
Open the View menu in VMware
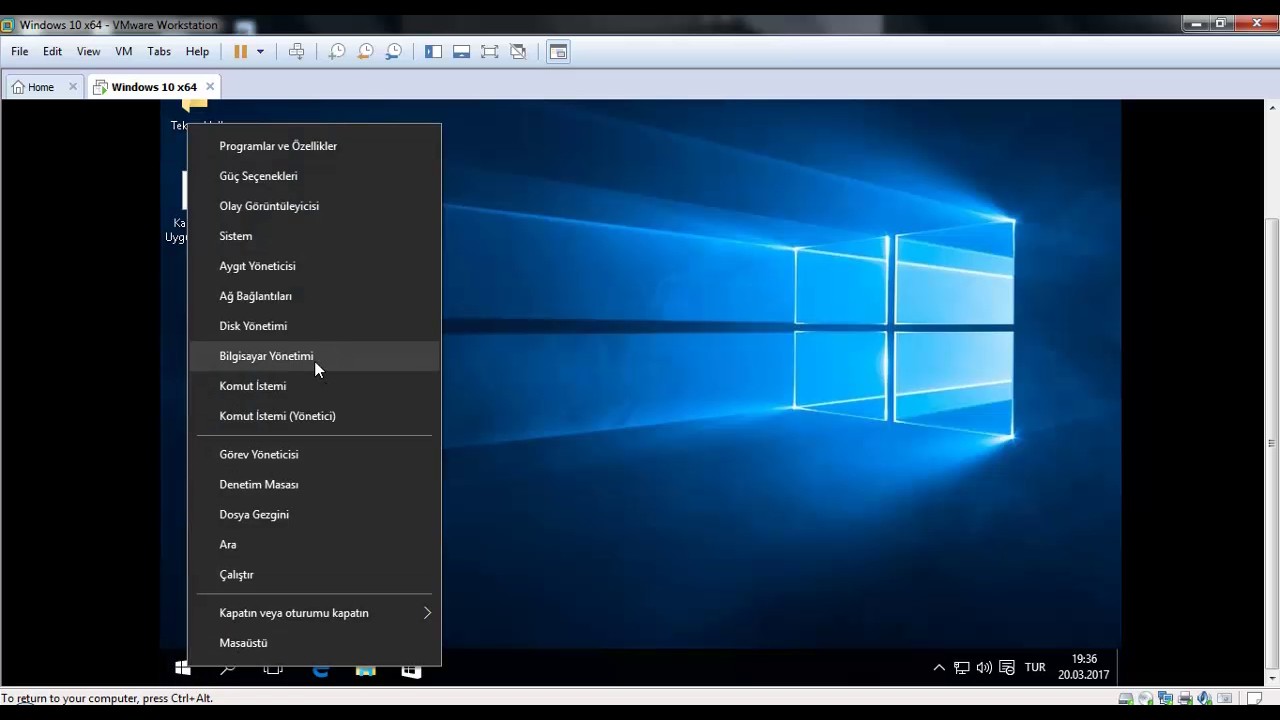click(88, 51)
